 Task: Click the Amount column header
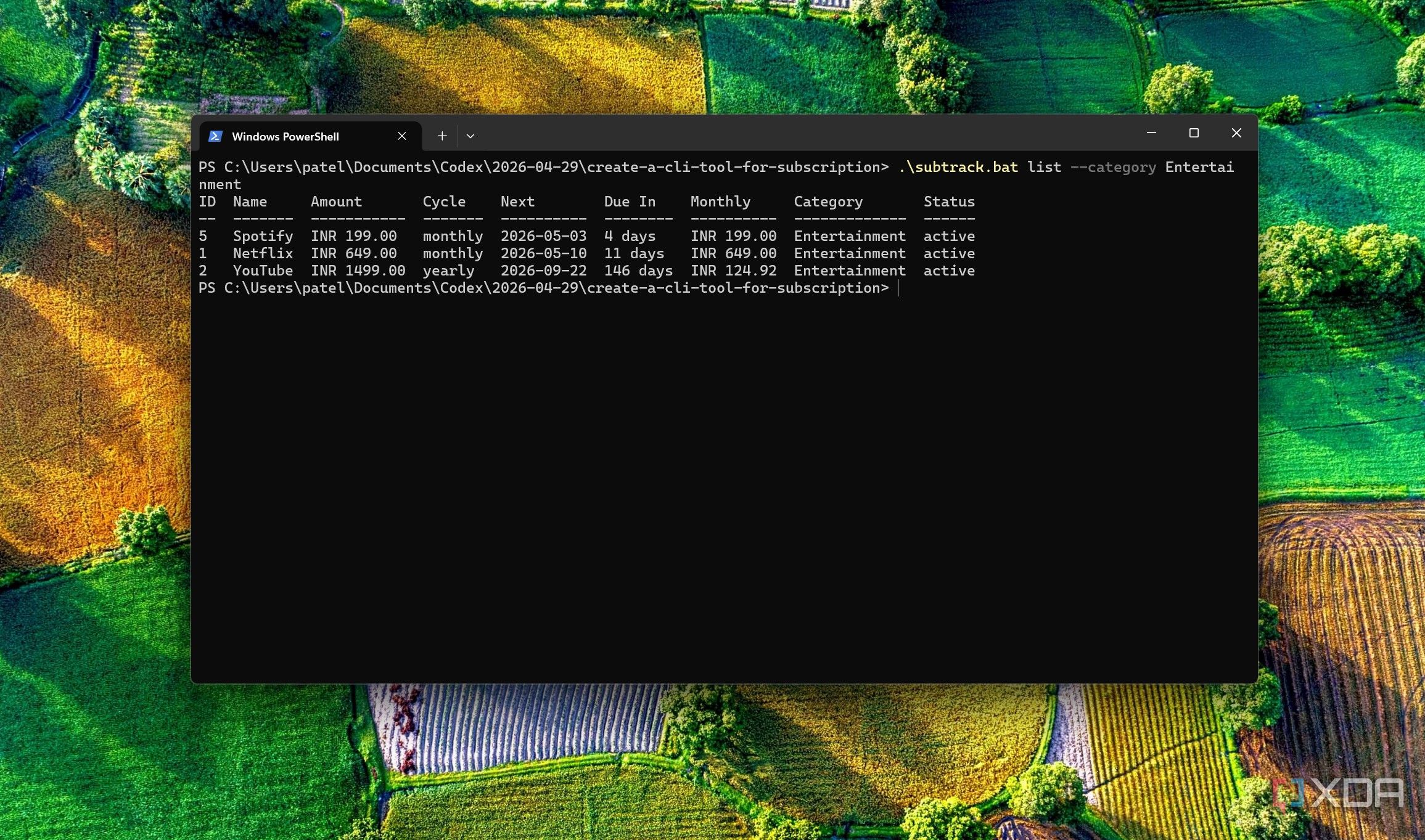337,202
